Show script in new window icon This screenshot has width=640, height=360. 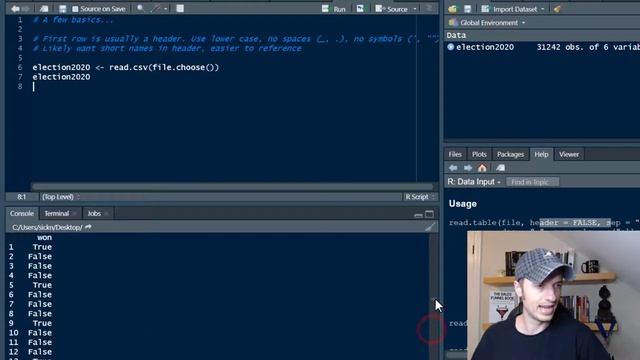(44, 9)
